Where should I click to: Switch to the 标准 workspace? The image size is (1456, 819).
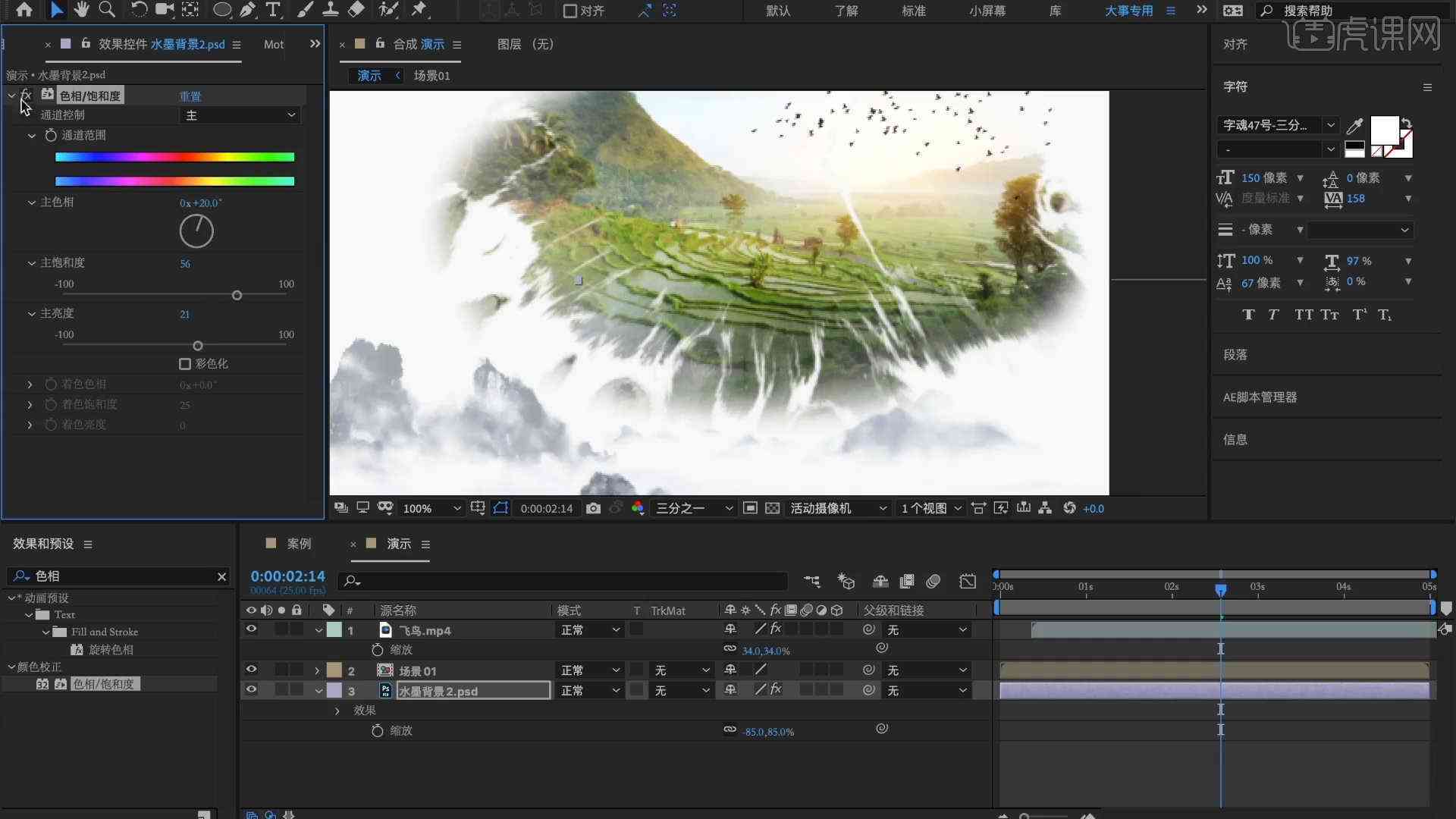click(914, 11)
